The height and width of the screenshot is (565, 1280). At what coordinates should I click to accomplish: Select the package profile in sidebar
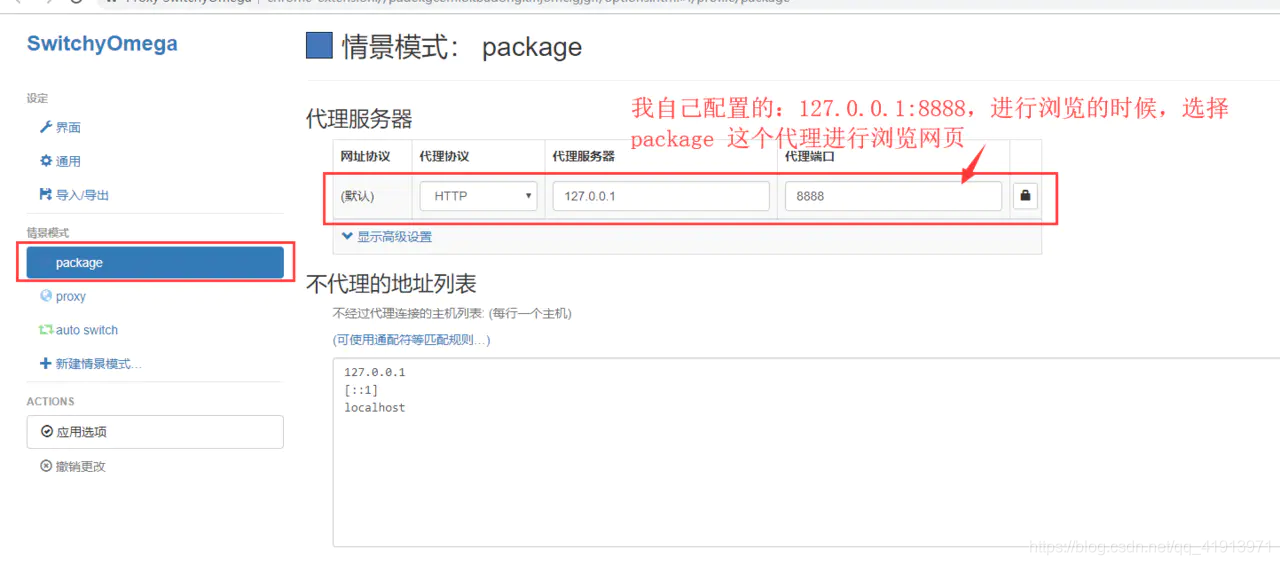(155, 263)
